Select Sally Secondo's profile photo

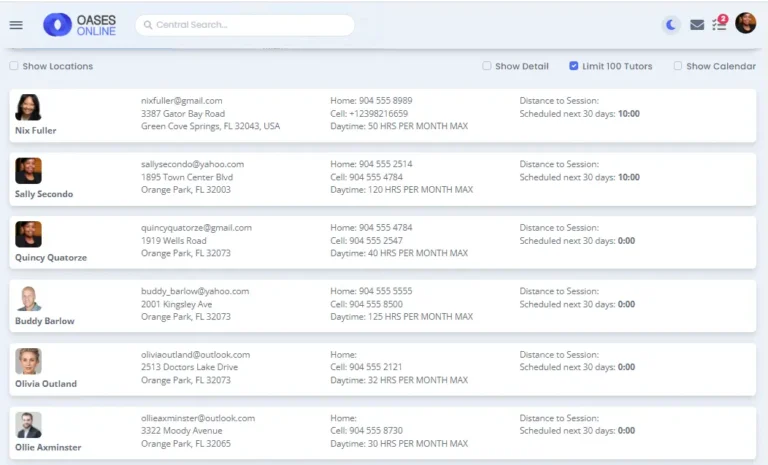pos(28,171)
